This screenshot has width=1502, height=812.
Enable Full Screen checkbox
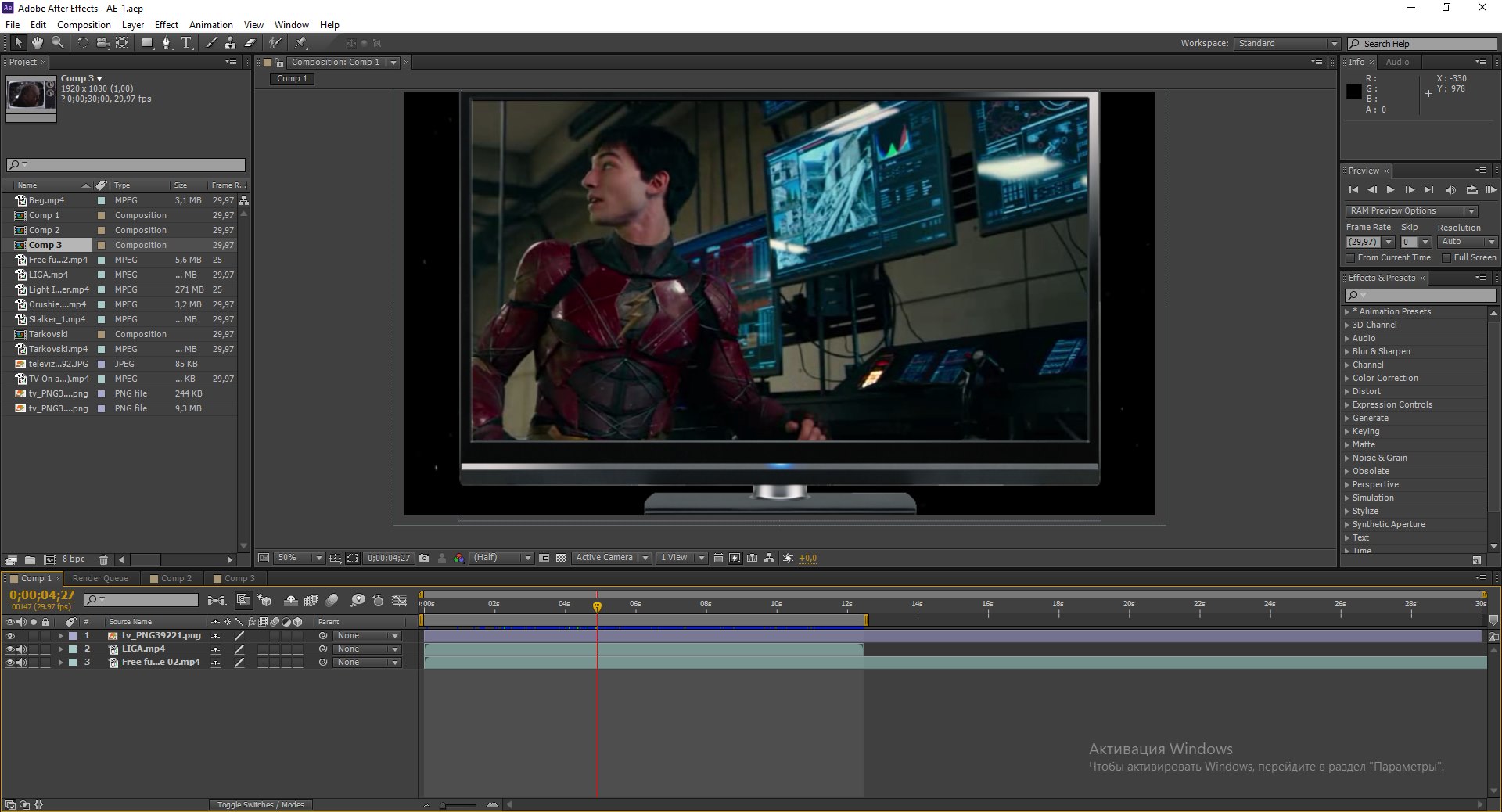tap(1446, 257)
